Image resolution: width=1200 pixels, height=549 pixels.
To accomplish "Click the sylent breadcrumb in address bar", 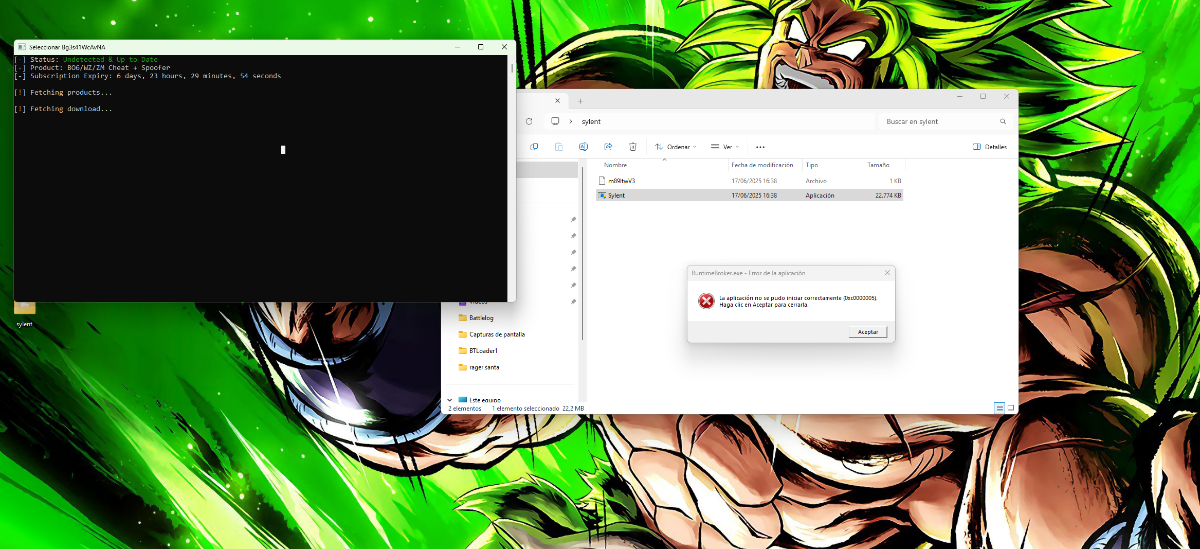I will tap(591, 121).
